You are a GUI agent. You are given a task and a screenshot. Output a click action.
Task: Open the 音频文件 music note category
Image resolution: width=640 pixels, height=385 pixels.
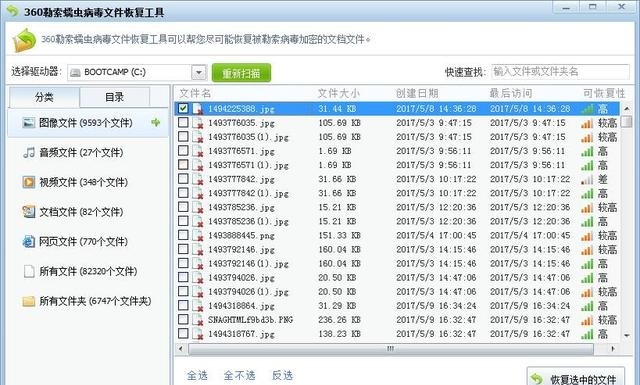pos(29,153)
